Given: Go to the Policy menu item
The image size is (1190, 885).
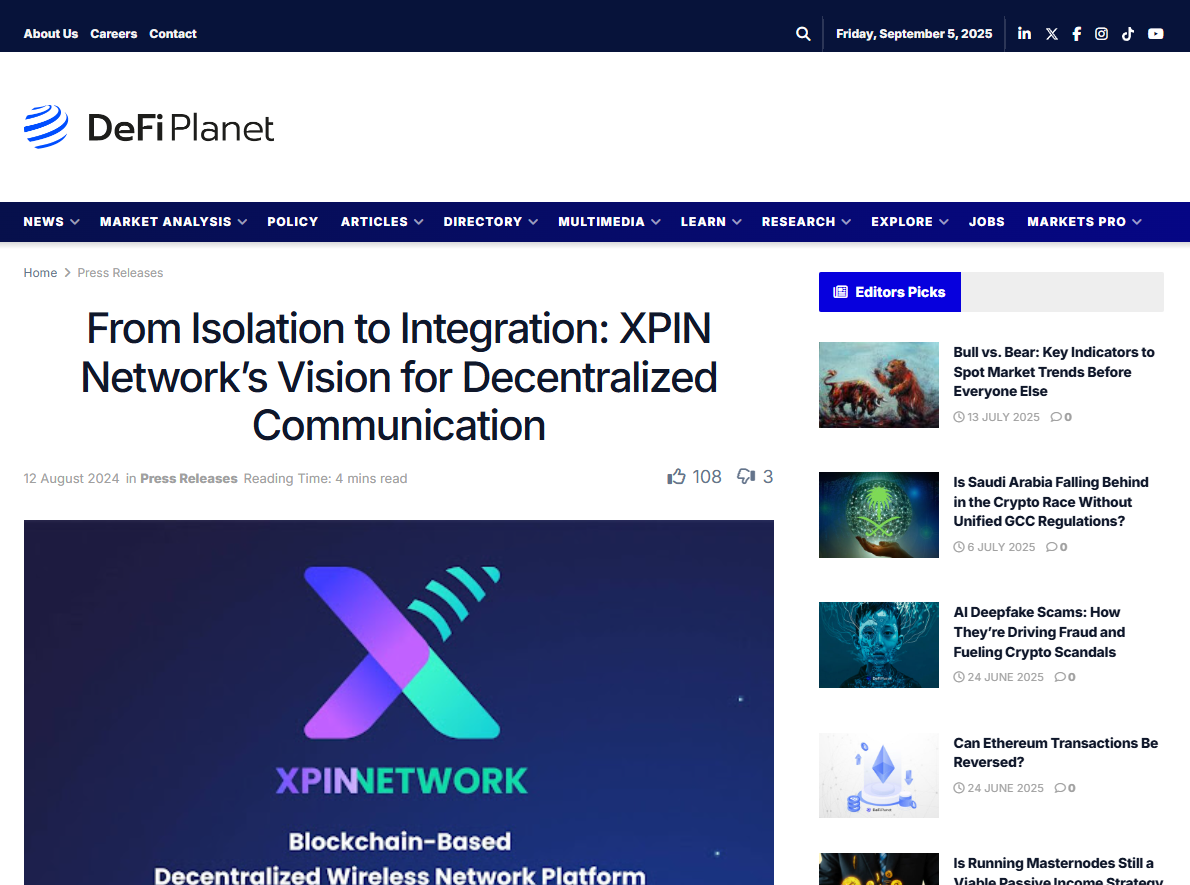Looking at the screenshot, I should 292,222.
